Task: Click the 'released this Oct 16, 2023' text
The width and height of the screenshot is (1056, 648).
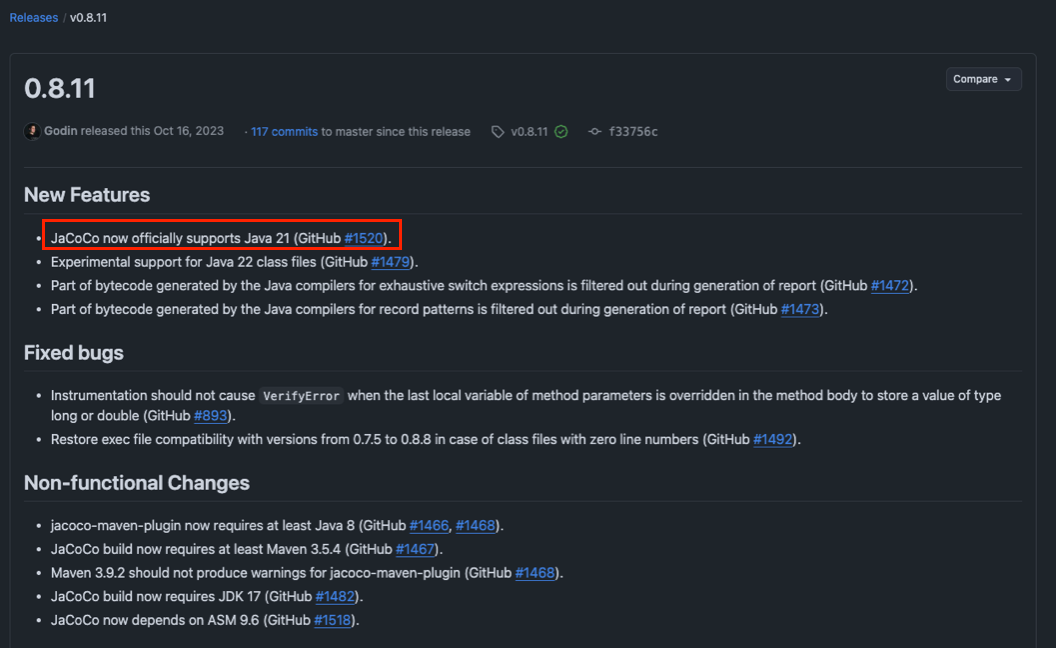Action: coord(152,131)
